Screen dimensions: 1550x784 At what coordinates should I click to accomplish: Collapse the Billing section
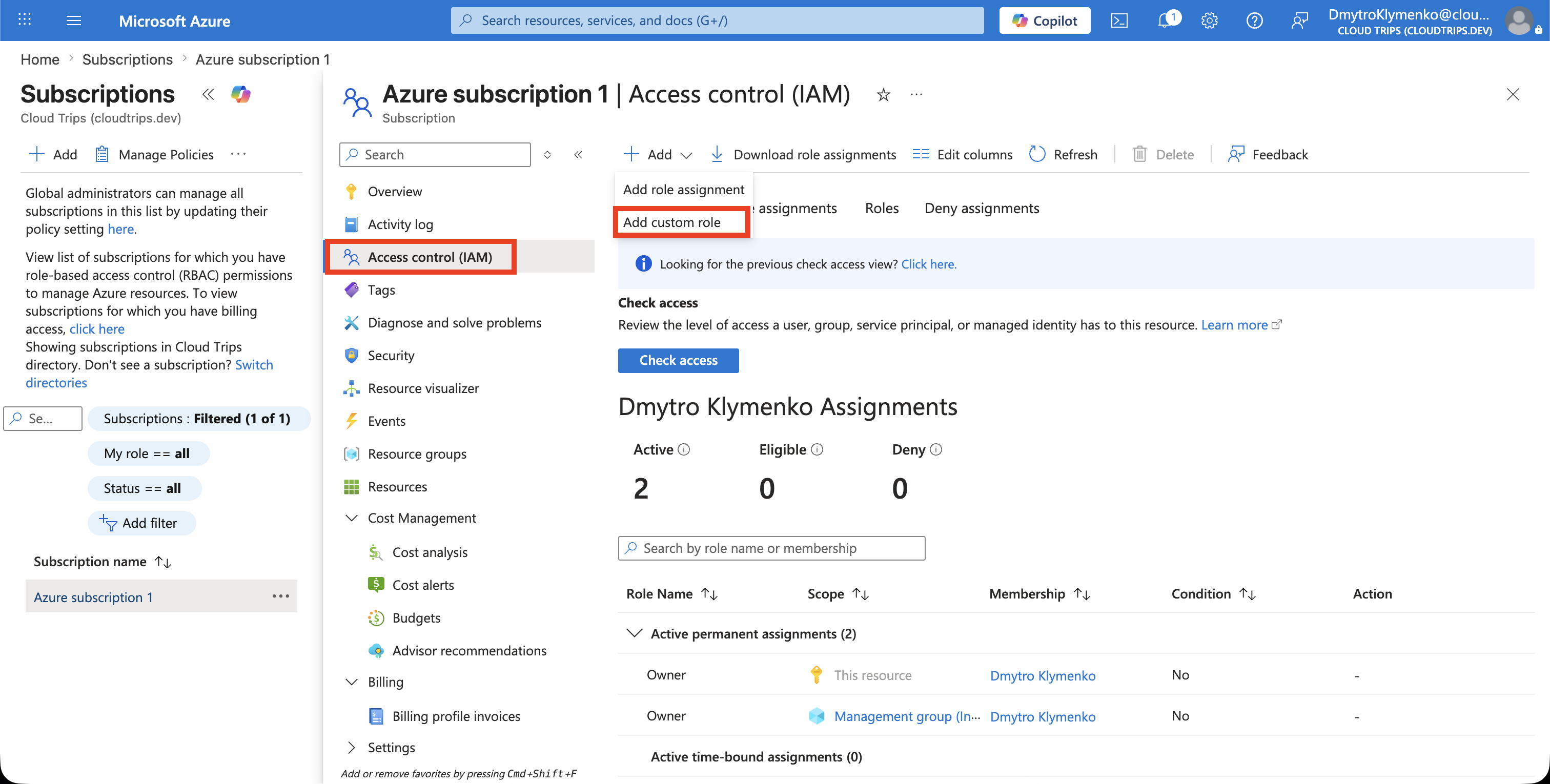click(x=352, y=682)
